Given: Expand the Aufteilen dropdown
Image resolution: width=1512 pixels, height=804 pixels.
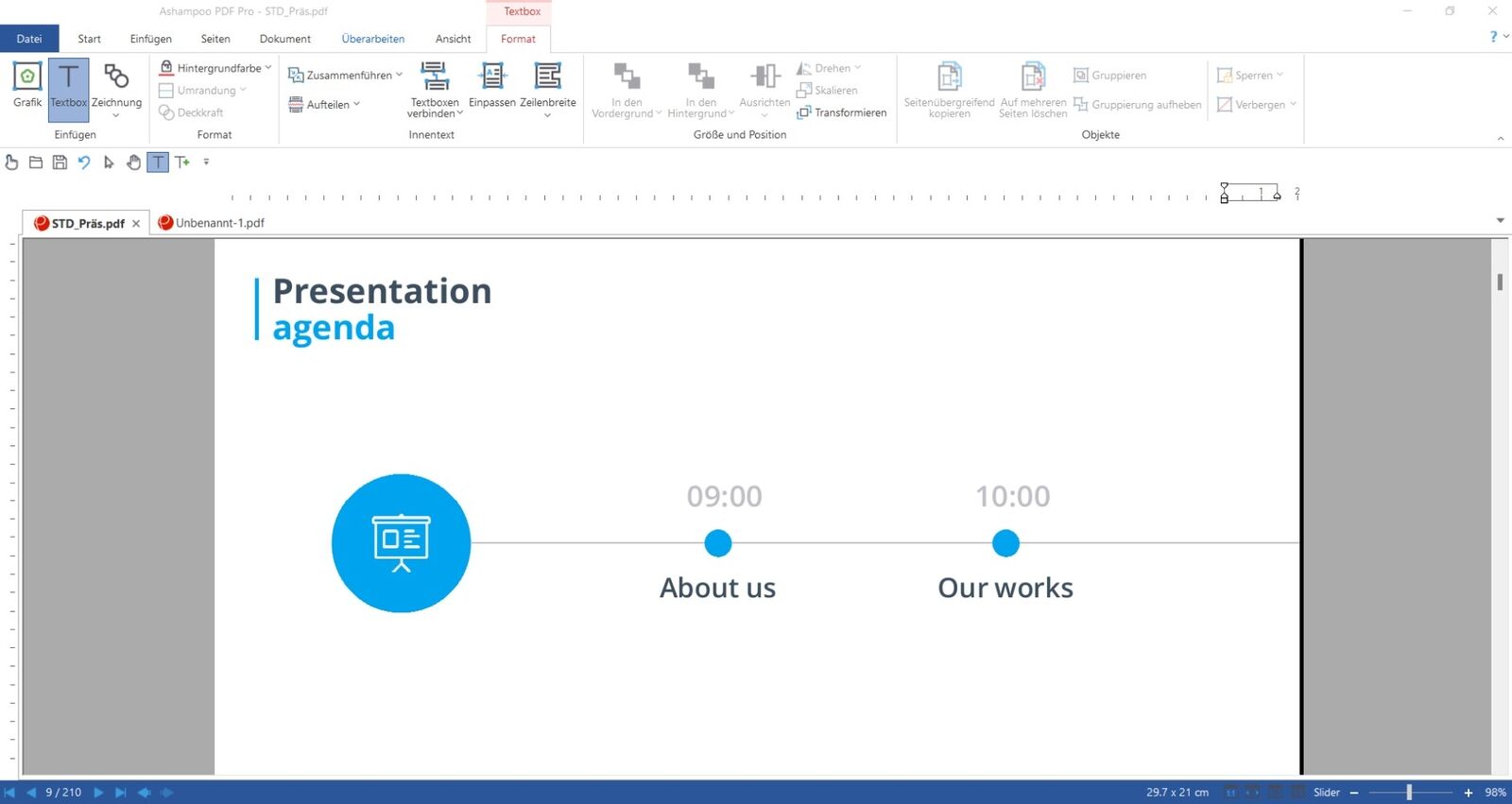Looking at the screenshot, I should pyautogui.click(x=324, y=105).
